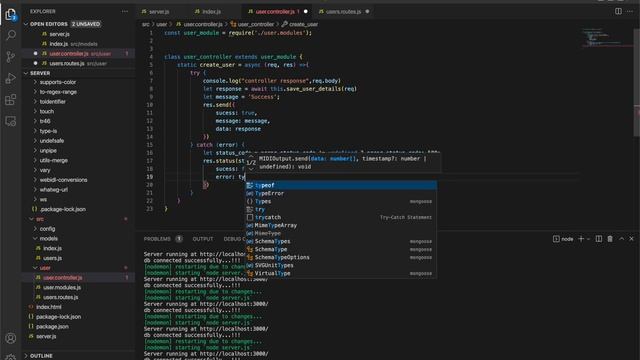
Task: Add a new terminal with plus icon
Action: pyautogui.click(x=581, y=239)
